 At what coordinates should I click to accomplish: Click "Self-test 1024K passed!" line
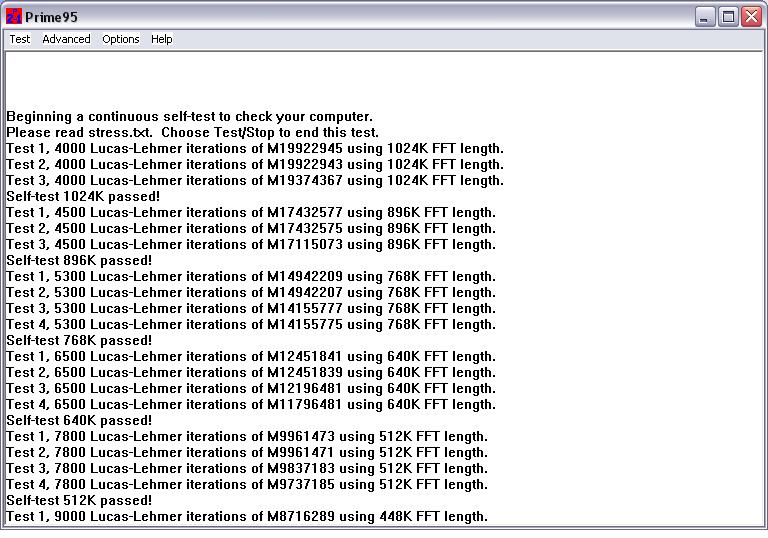[x=83, y=196]
